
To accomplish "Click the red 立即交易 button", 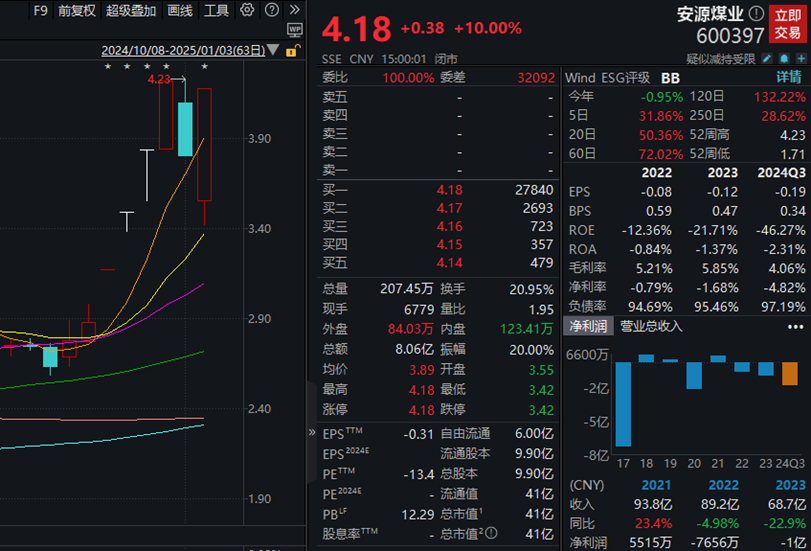I will pos(787,23).
